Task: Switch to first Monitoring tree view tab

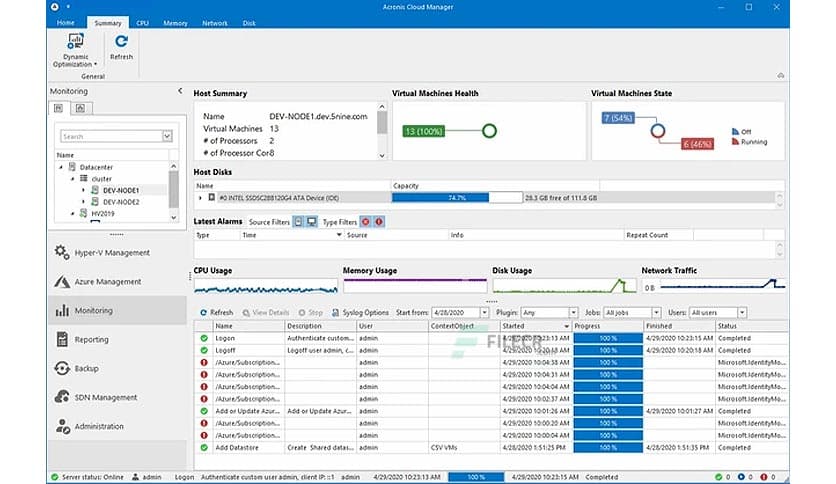Action: (x=59, y=108)
